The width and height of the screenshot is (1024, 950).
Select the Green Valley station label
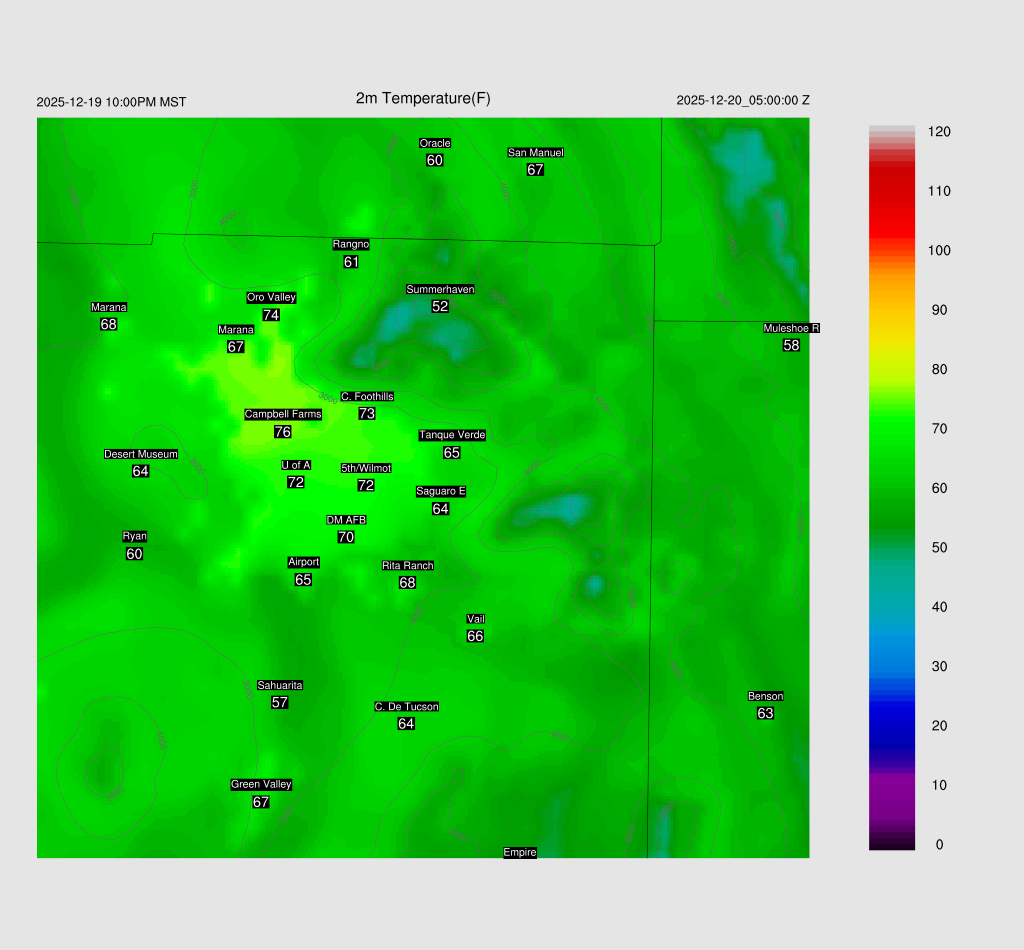click(261, 785)
